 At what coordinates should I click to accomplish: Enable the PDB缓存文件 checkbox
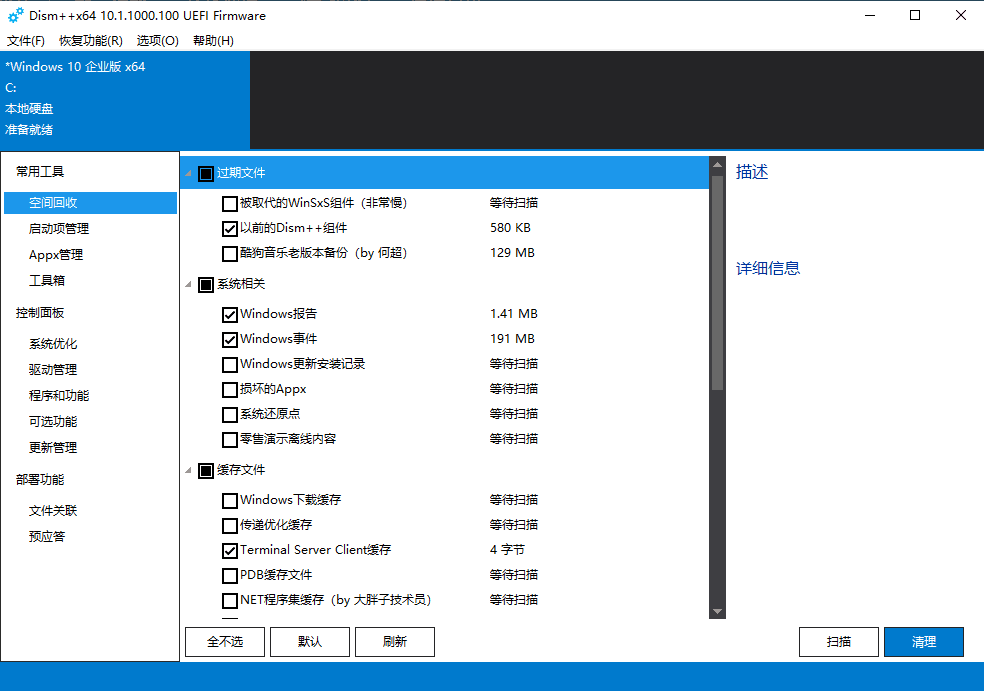click(229, 574)
